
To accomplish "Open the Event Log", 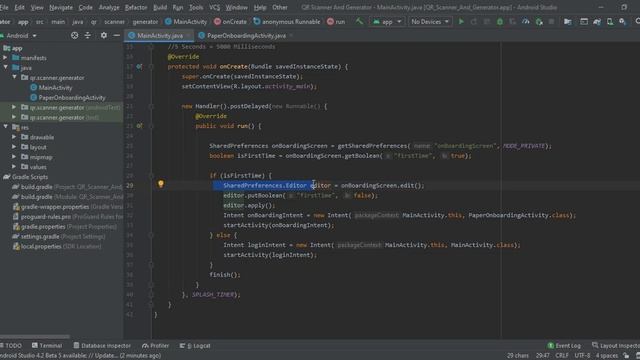I will [564, 346].
